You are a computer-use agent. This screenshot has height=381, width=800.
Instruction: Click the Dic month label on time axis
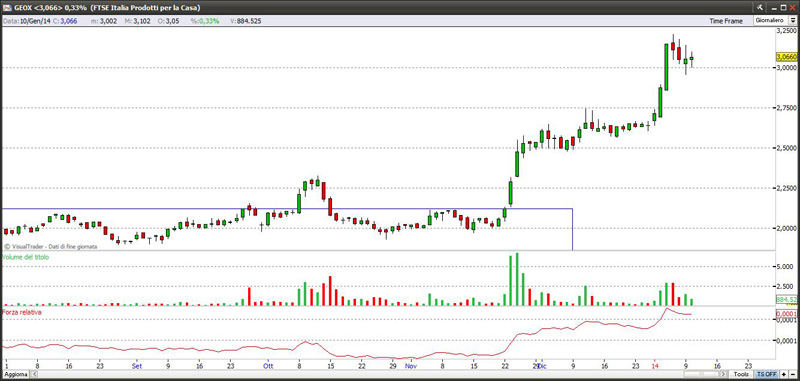point(542,366)
